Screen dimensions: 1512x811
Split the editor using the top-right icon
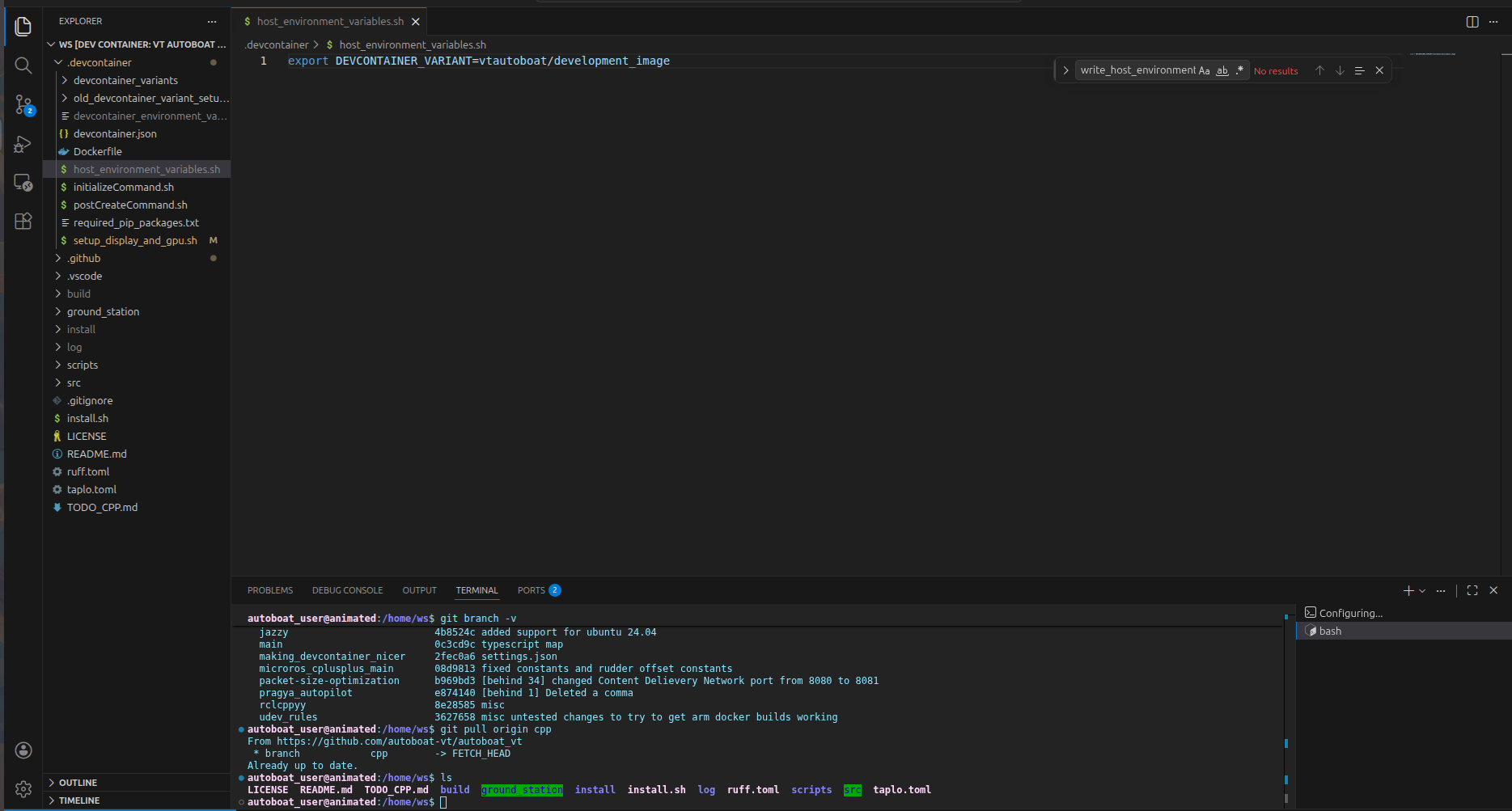1471,22
